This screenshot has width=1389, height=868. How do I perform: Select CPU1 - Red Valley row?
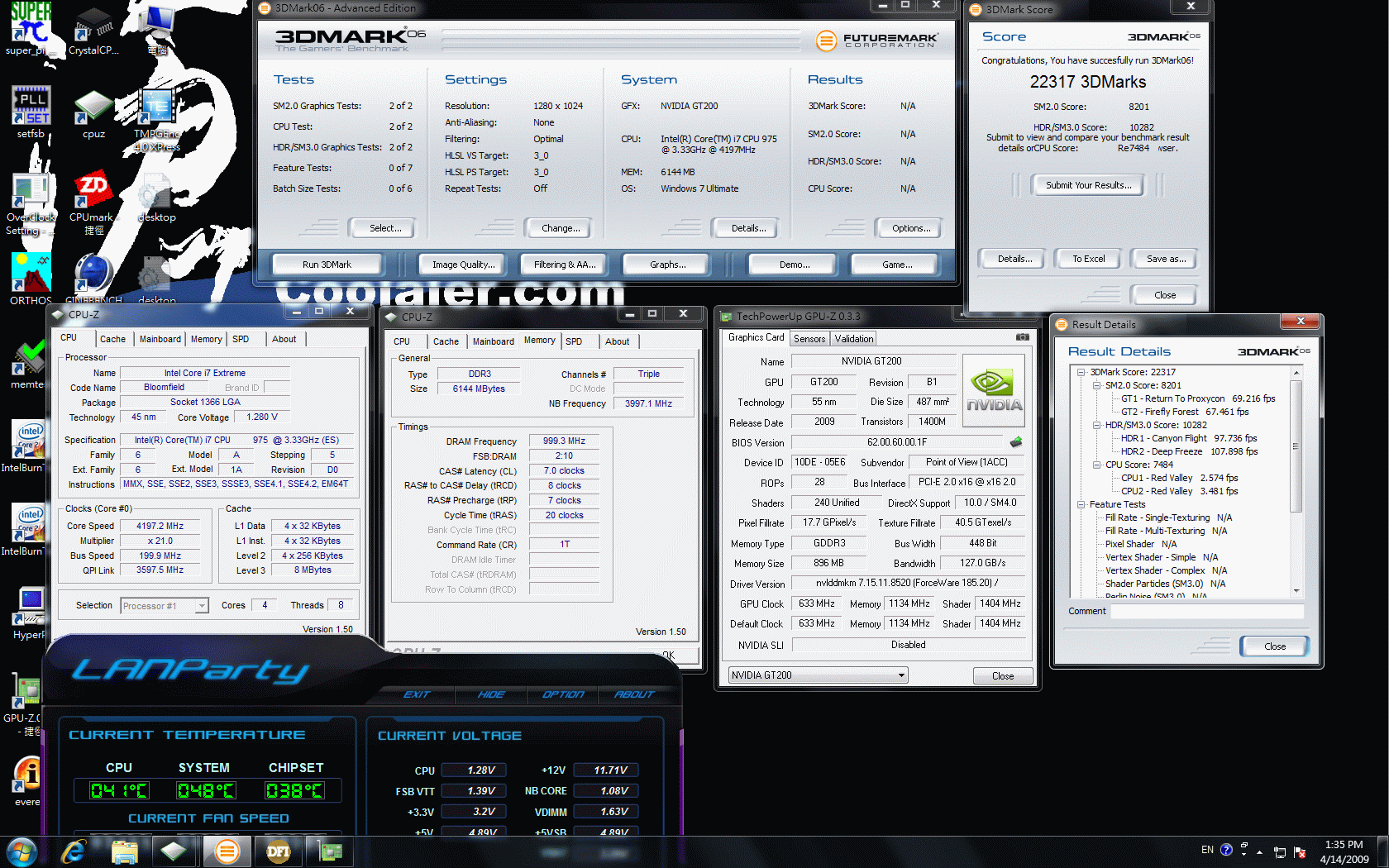1179,478
